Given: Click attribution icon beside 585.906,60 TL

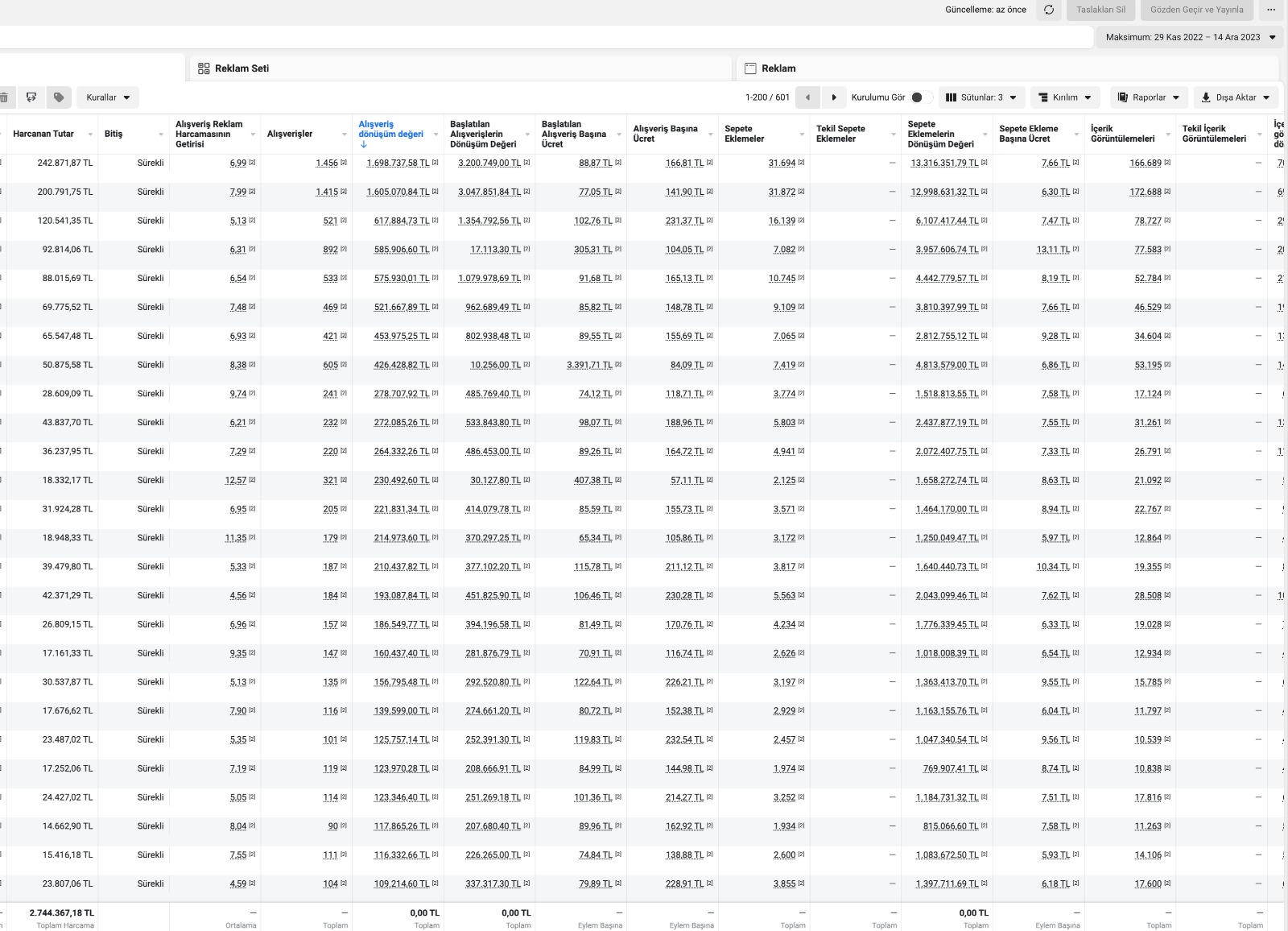Looking at the screenshot, I should [436, 250].
